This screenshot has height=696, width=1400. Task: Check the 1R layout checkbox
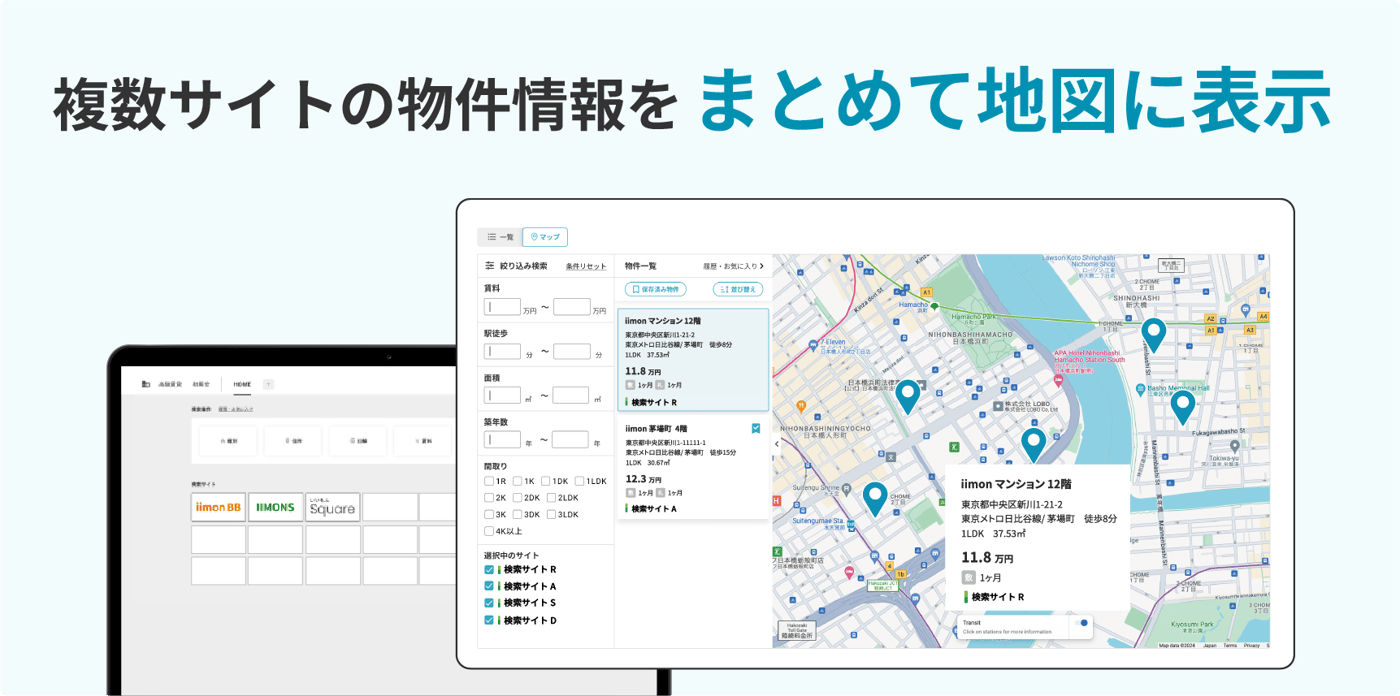pyautogui.click(x=489, y=481)
